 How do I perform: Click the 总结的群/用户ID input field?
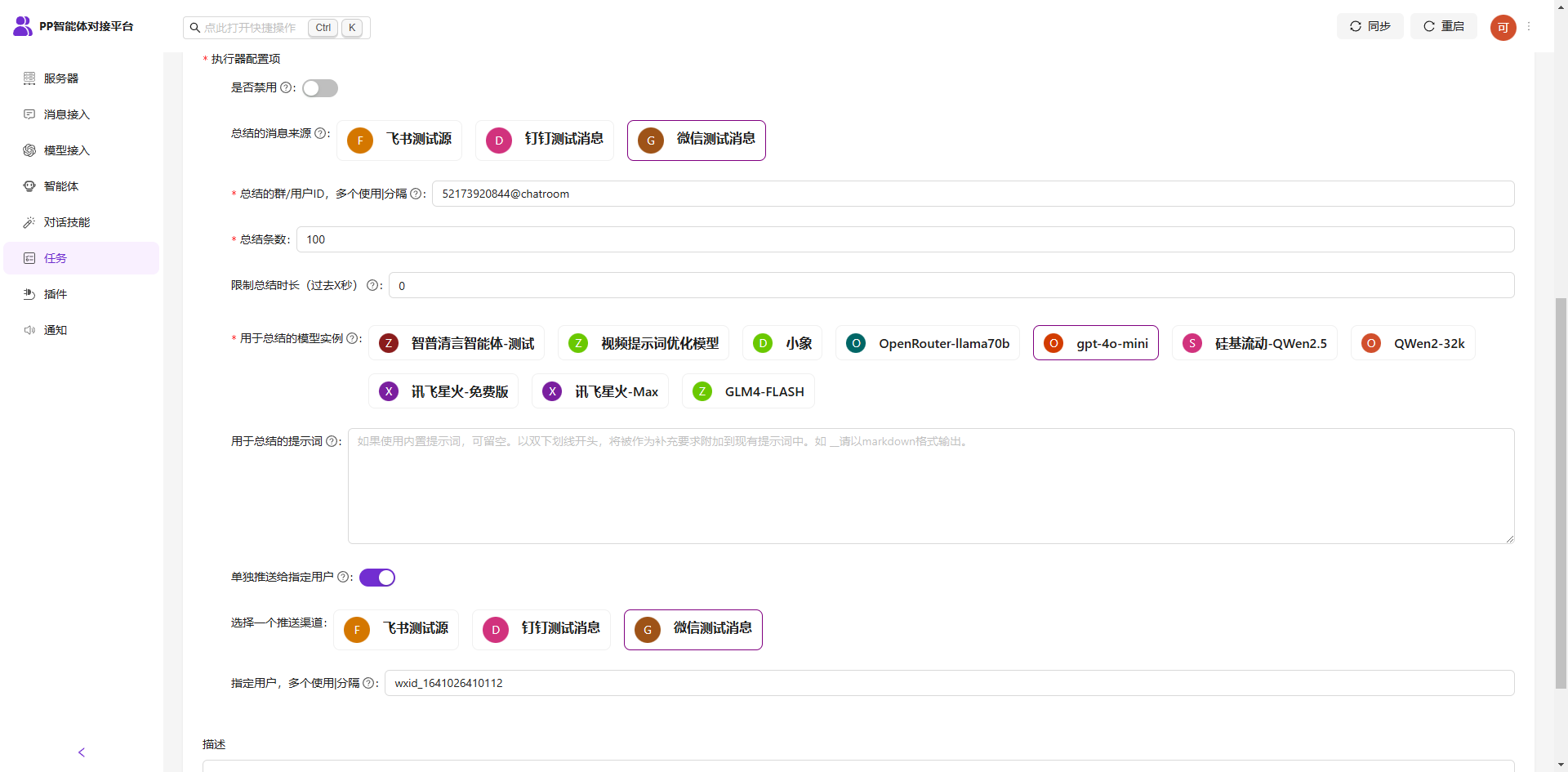[x=973, y=194]
